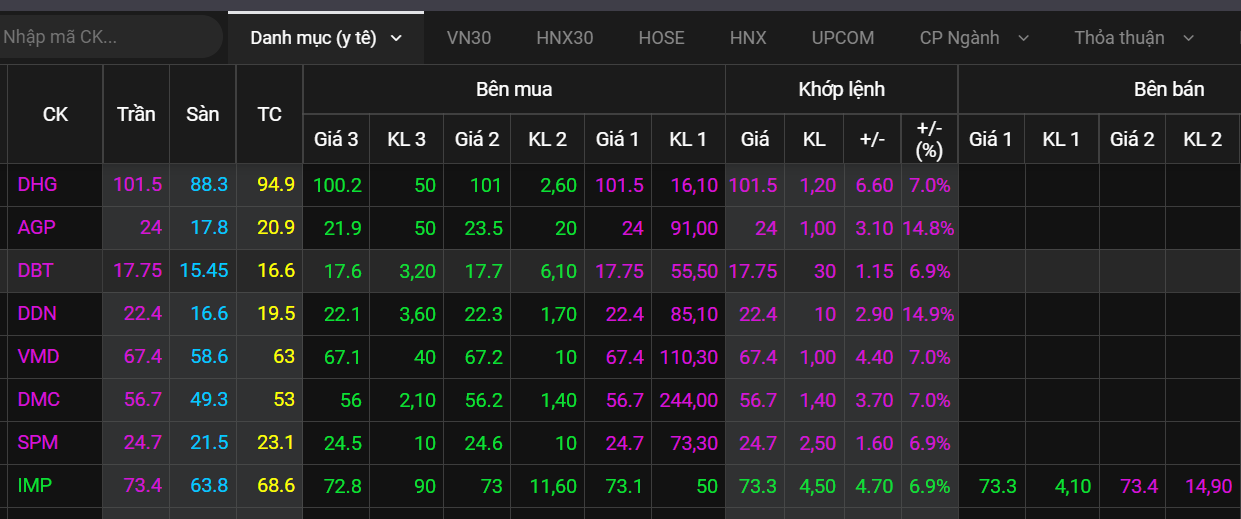Open the UPCOM tab
Image resolution: width=1241 pixels, height=519 pixels.
[843, 38]
